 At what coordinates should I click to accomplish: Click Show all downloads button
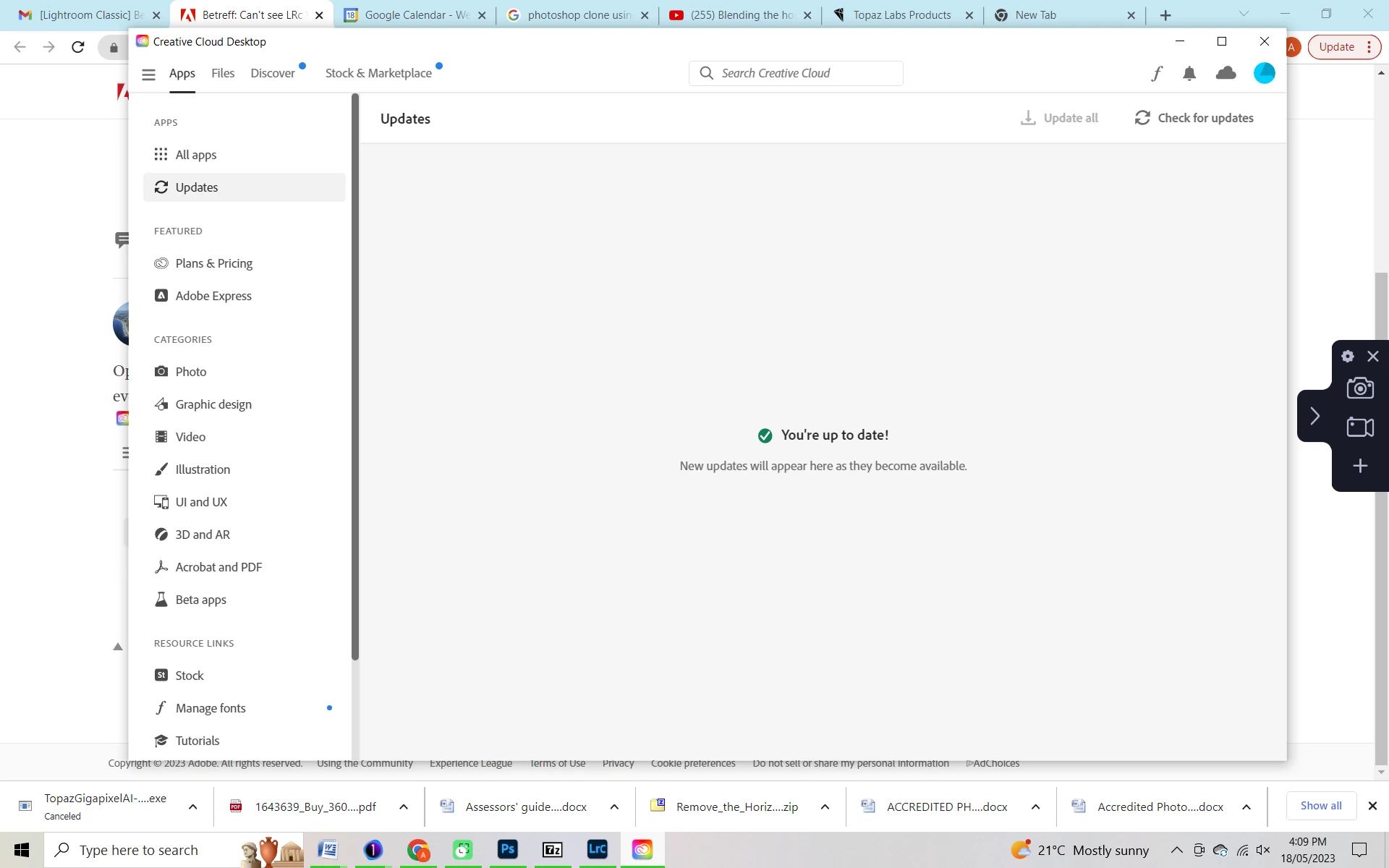click(1320, 806)
